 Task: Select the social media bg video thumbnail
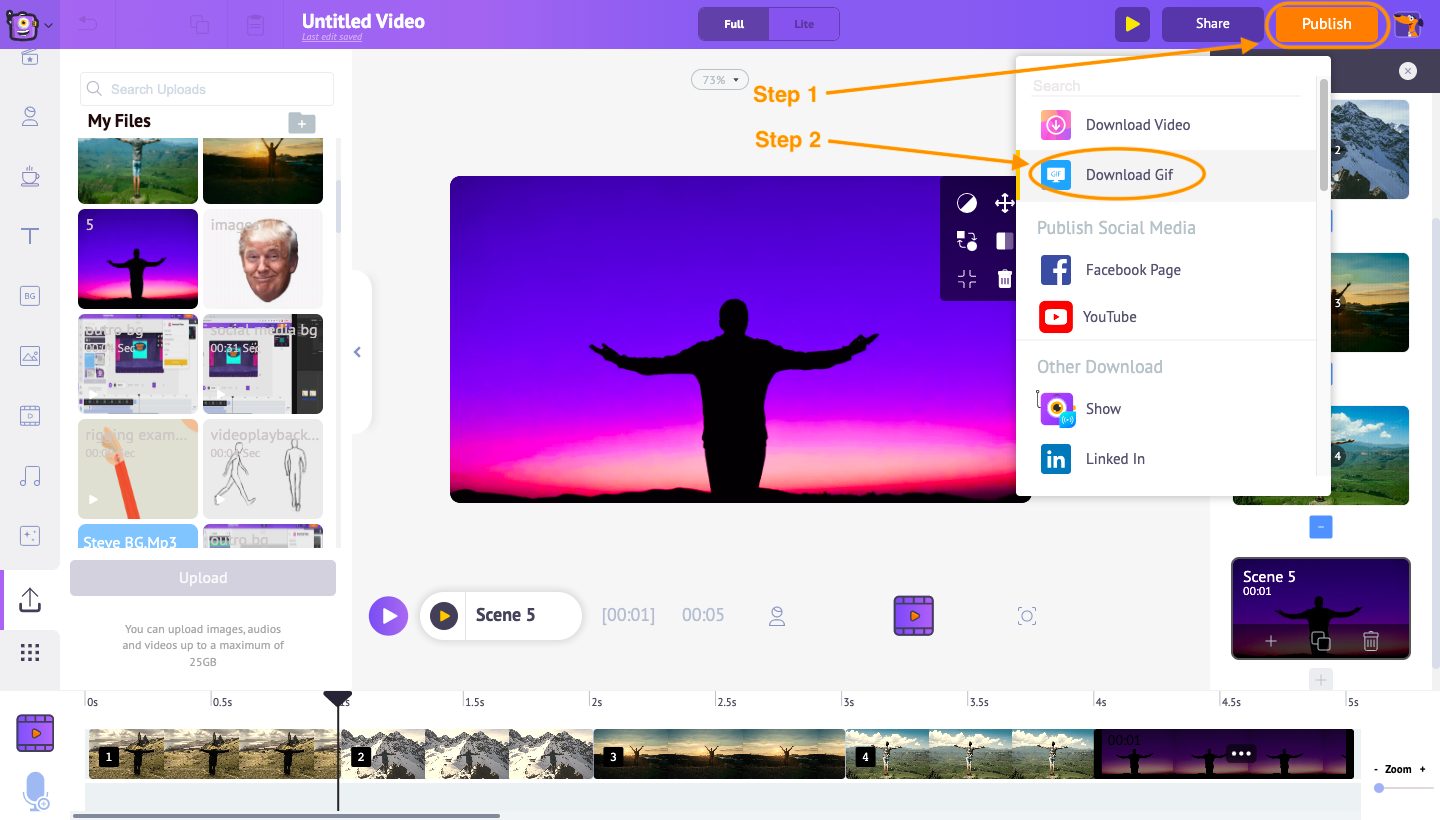263,364
